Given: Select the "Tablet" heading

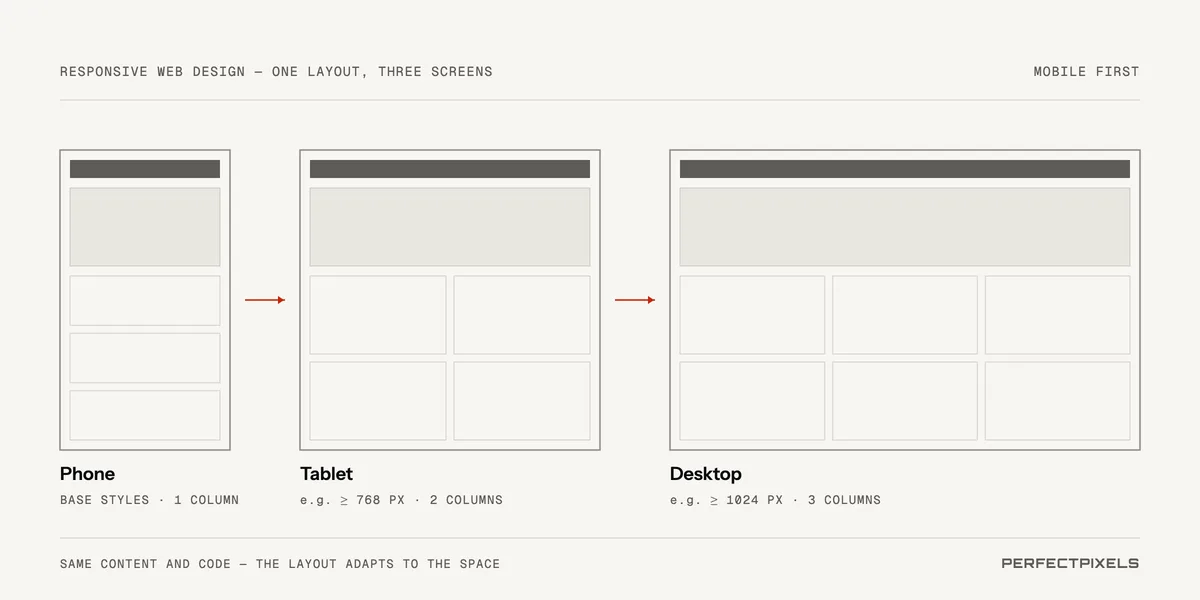Looking at the screenshot, I should pos(326,474).
